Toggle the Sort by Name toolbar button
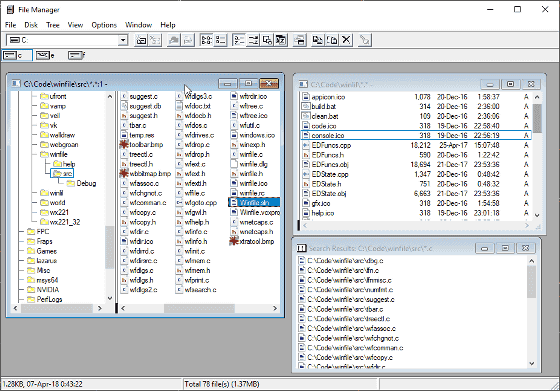The height and width of the screenshot is (391, 560). [239, 40]
